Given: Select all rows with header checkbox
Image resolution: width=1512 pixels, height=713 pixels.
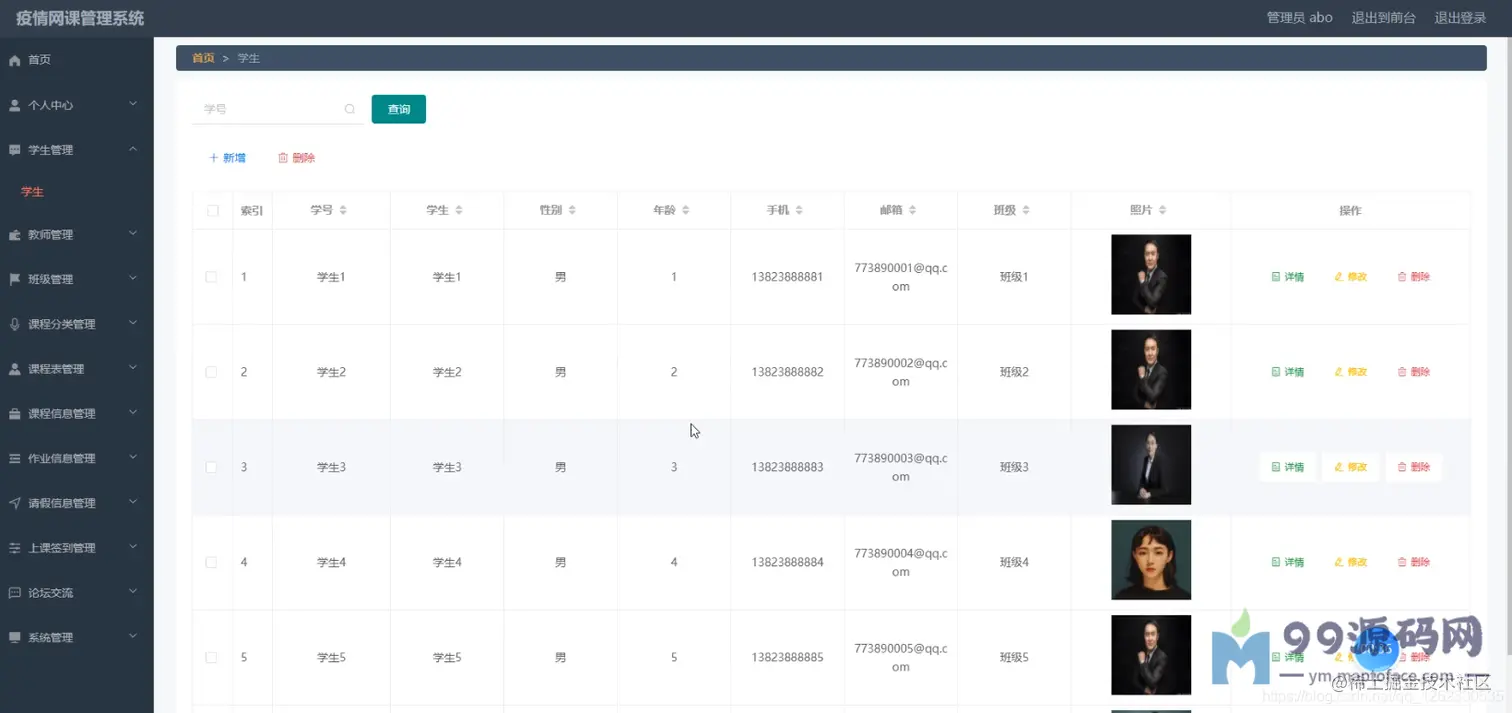Looking at the screenshot, I should tap(212, 211).
